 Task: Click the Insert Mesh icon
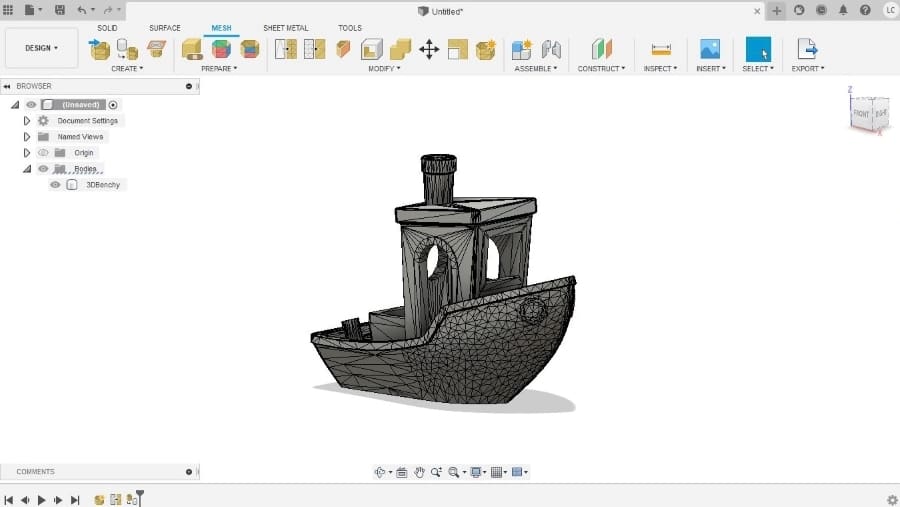coord(99,49)
